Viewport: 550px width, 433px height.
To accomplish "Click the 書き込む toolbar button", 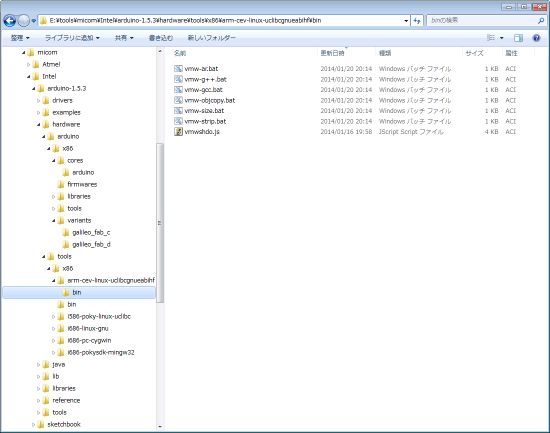I will pos(161,38).
